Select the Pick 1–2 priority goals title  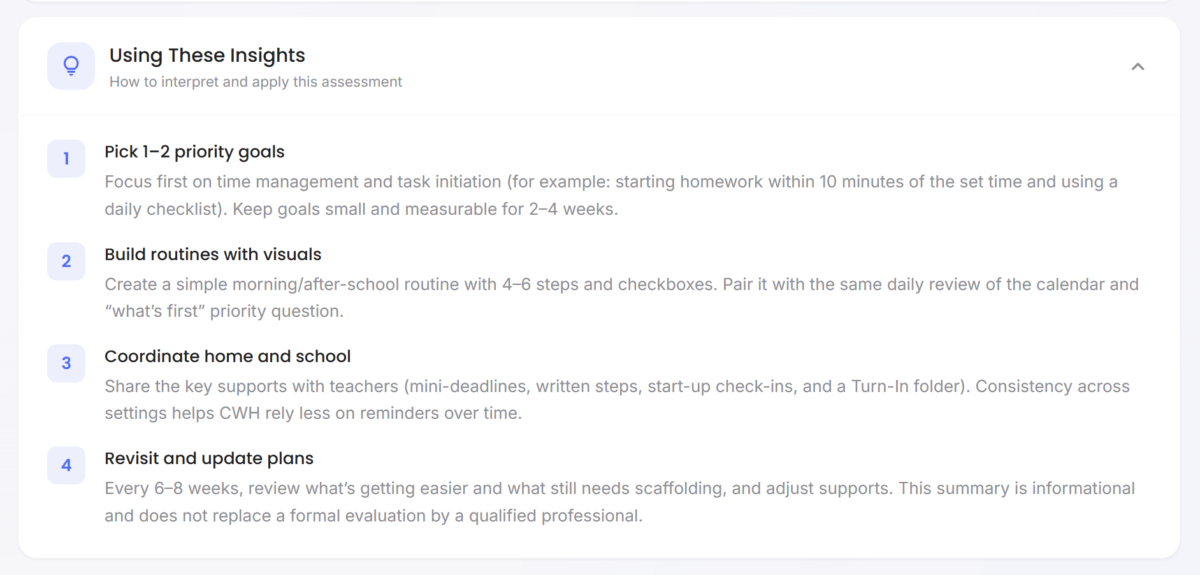[x=194, y=152]
